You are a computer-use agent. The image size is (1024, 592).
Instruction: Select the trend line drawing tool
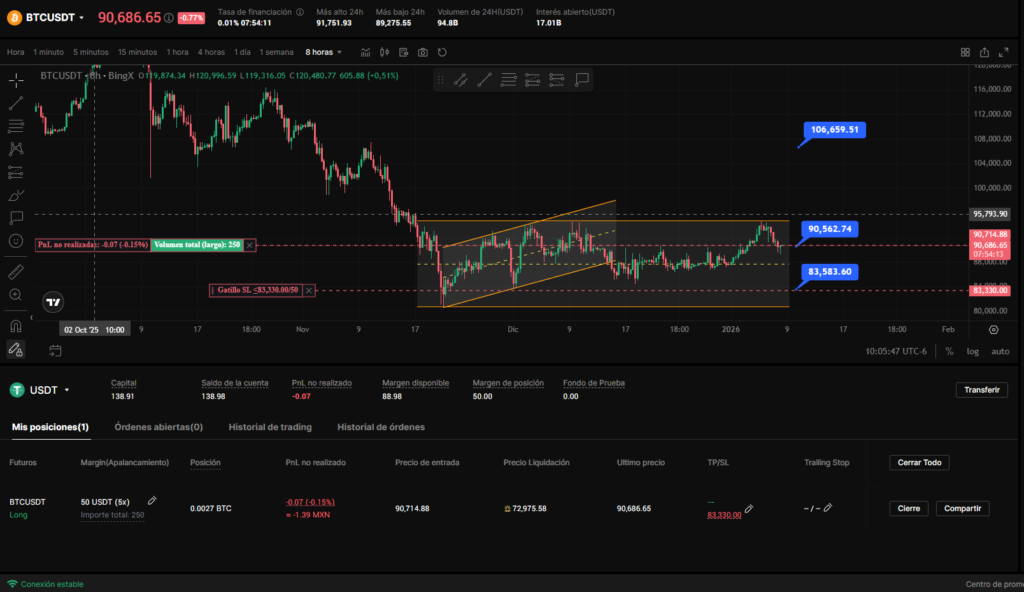pyautogui.click(x=16, y=103)
